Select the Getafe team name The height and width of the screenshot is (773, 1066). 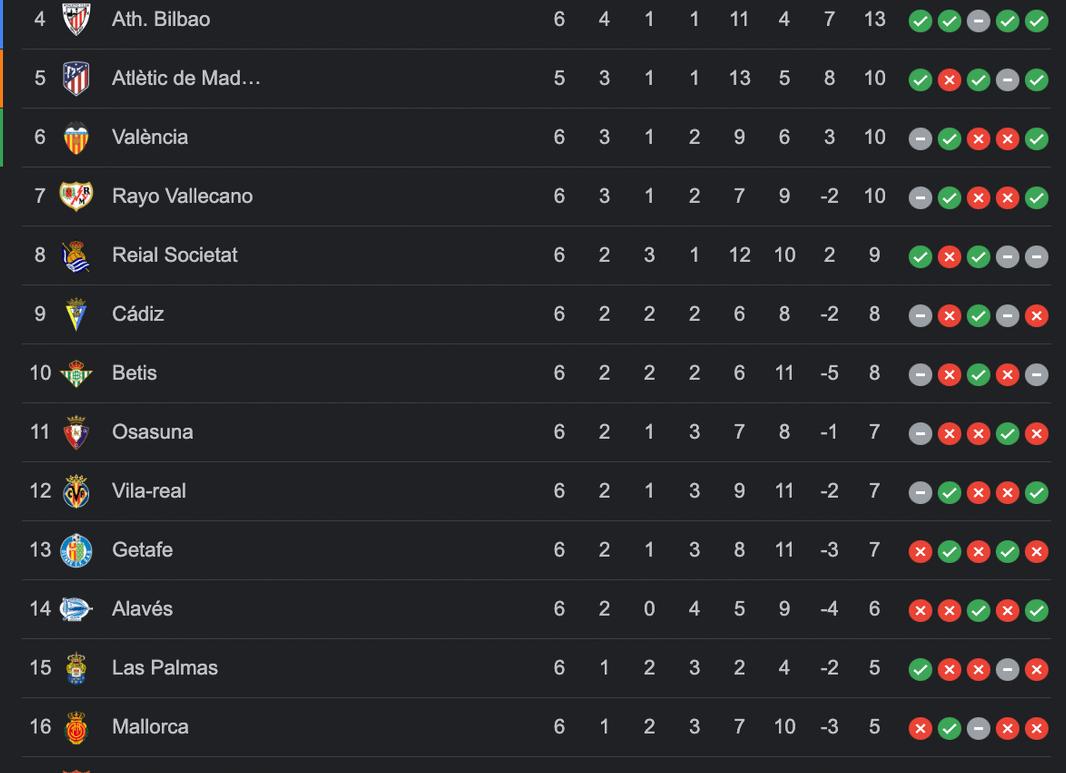(142, 550)
